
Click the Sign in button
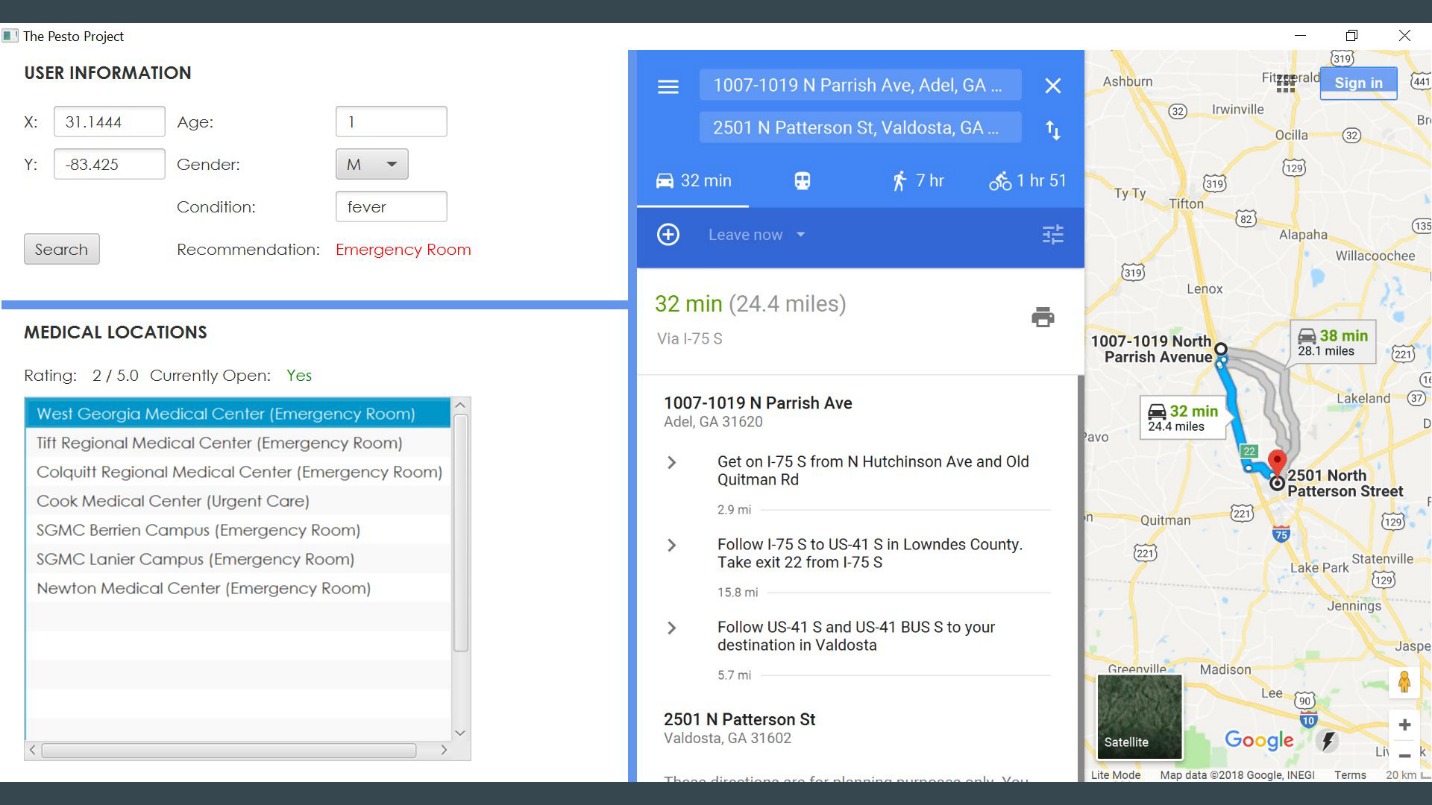tap(1358, 83)
